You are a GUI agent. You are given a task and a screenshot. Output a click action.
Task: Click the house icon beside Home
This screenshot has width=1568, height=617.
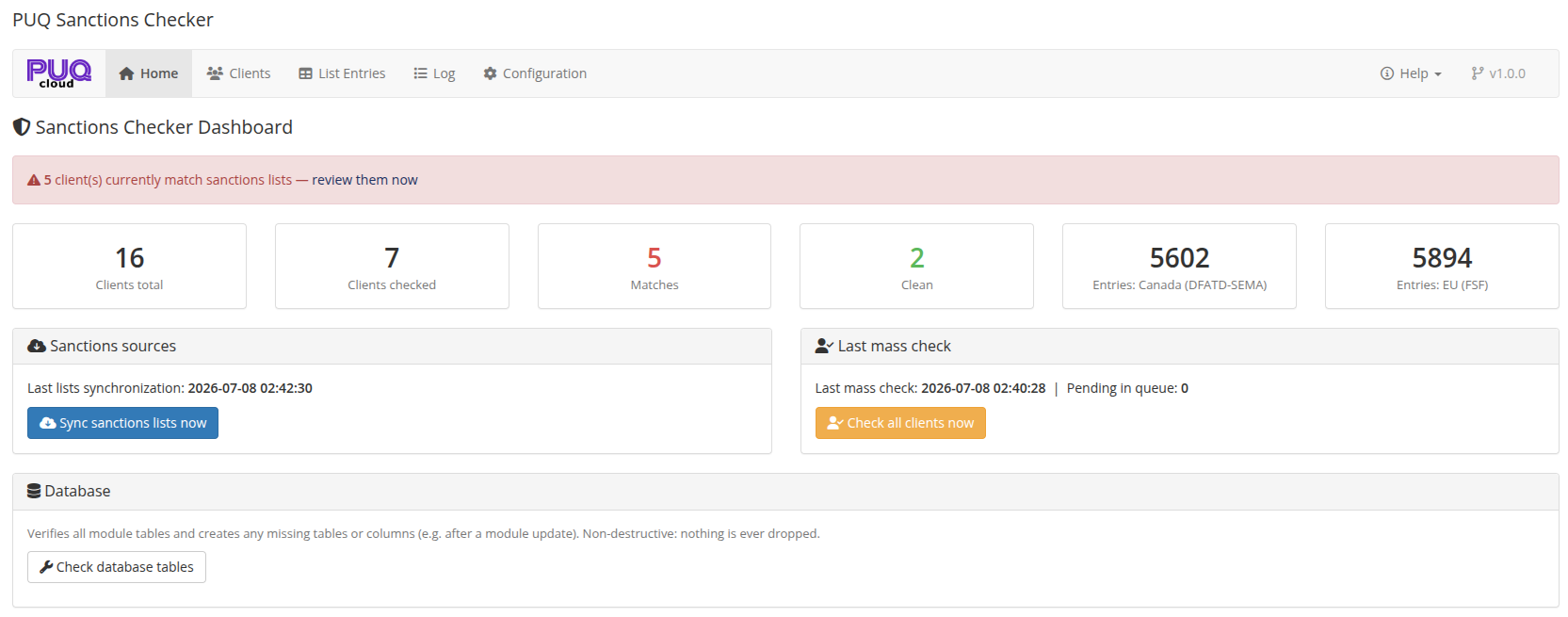pyautogui.click(x=126, y=73)
